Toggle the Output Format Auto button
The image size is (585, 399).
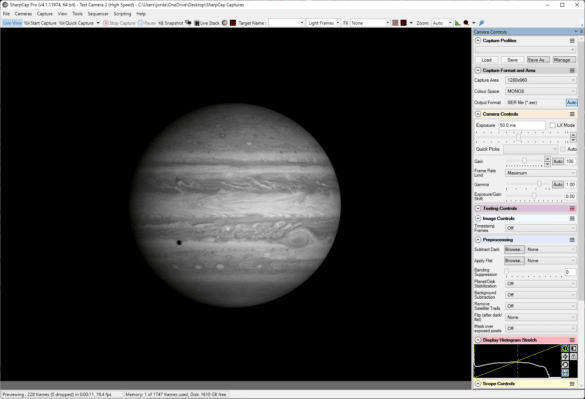tap(572, 102)
